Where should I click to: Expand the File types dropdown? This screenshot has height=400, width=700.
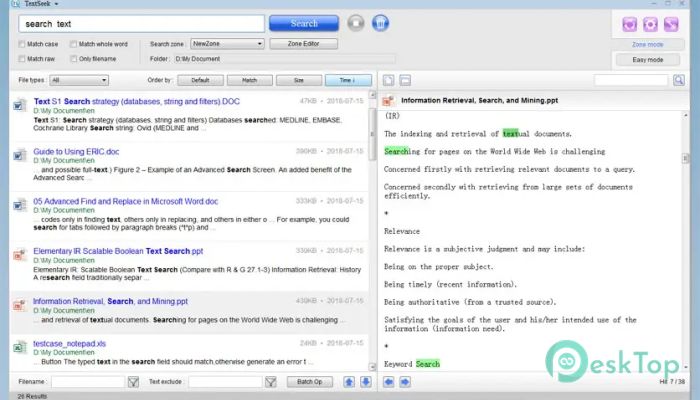coord(78,80)
